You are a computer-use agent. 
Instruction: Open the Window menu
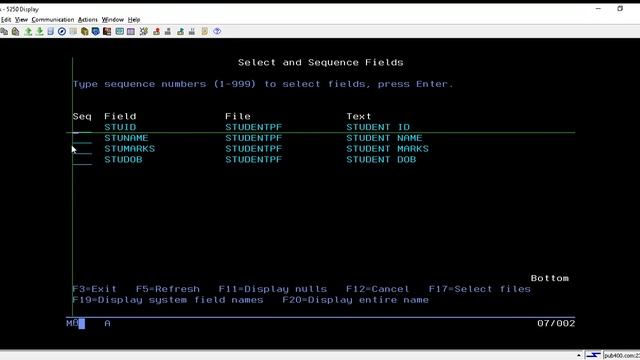tap(113, 20)
